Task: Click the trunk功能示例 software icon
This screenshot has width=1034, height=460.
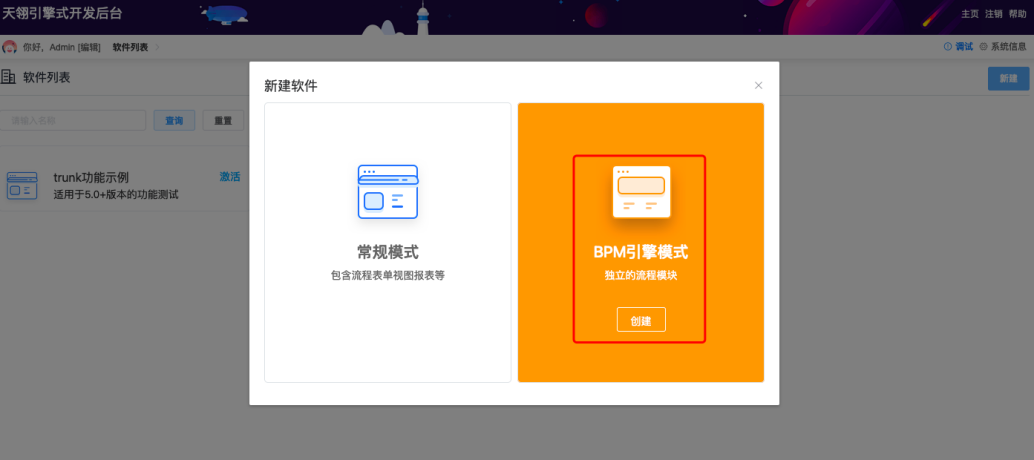Action: point(22,186)
